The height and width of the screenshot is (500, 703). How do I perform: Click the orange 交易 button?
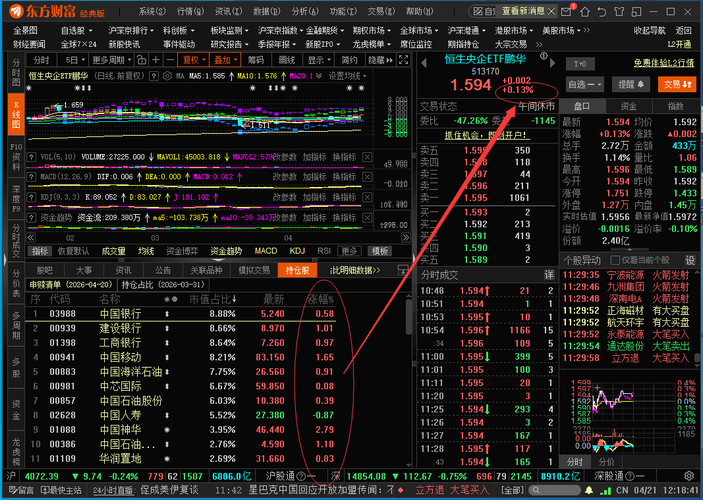[677, 84]
